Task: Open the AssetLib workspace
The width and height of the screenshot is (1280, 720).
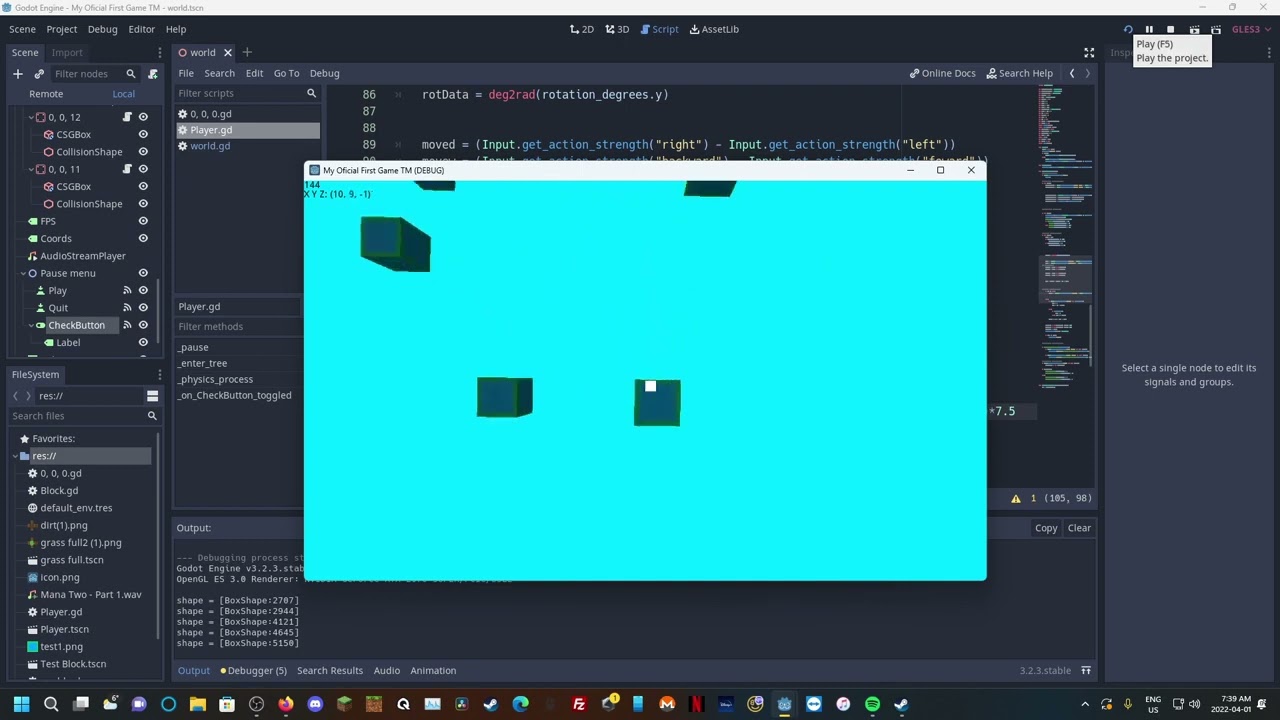Action: point(714,30)
